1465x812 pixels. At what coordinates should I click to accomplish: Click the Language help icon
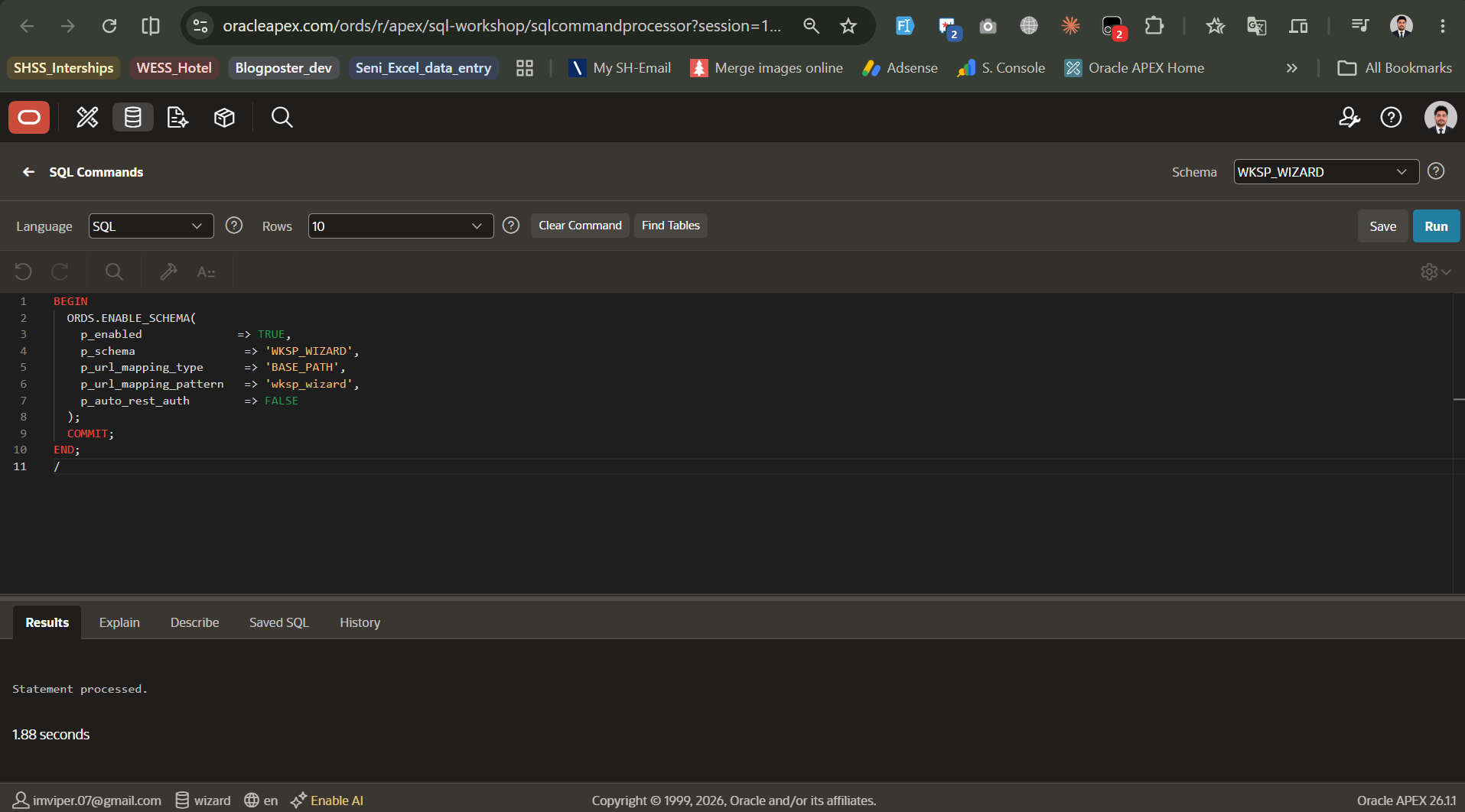tap(234, 226)
